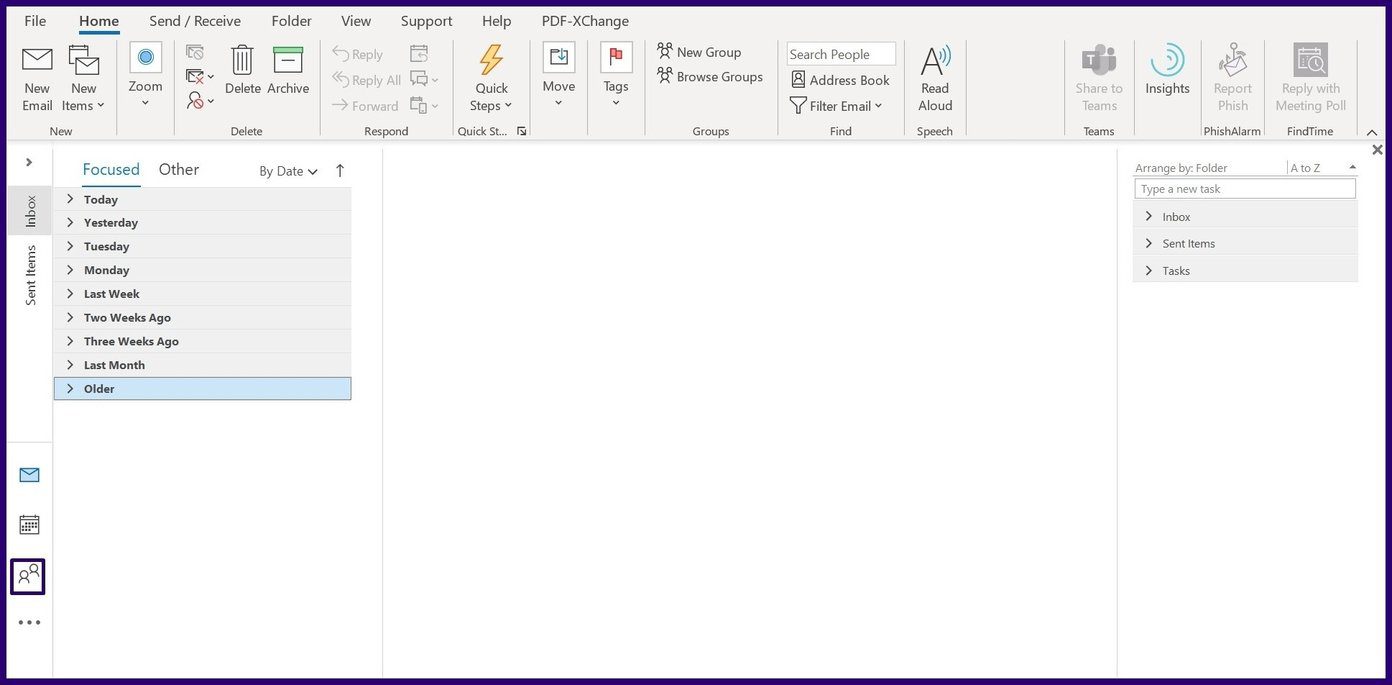Open Junk email dropdown icon

(x=200, y=100)
